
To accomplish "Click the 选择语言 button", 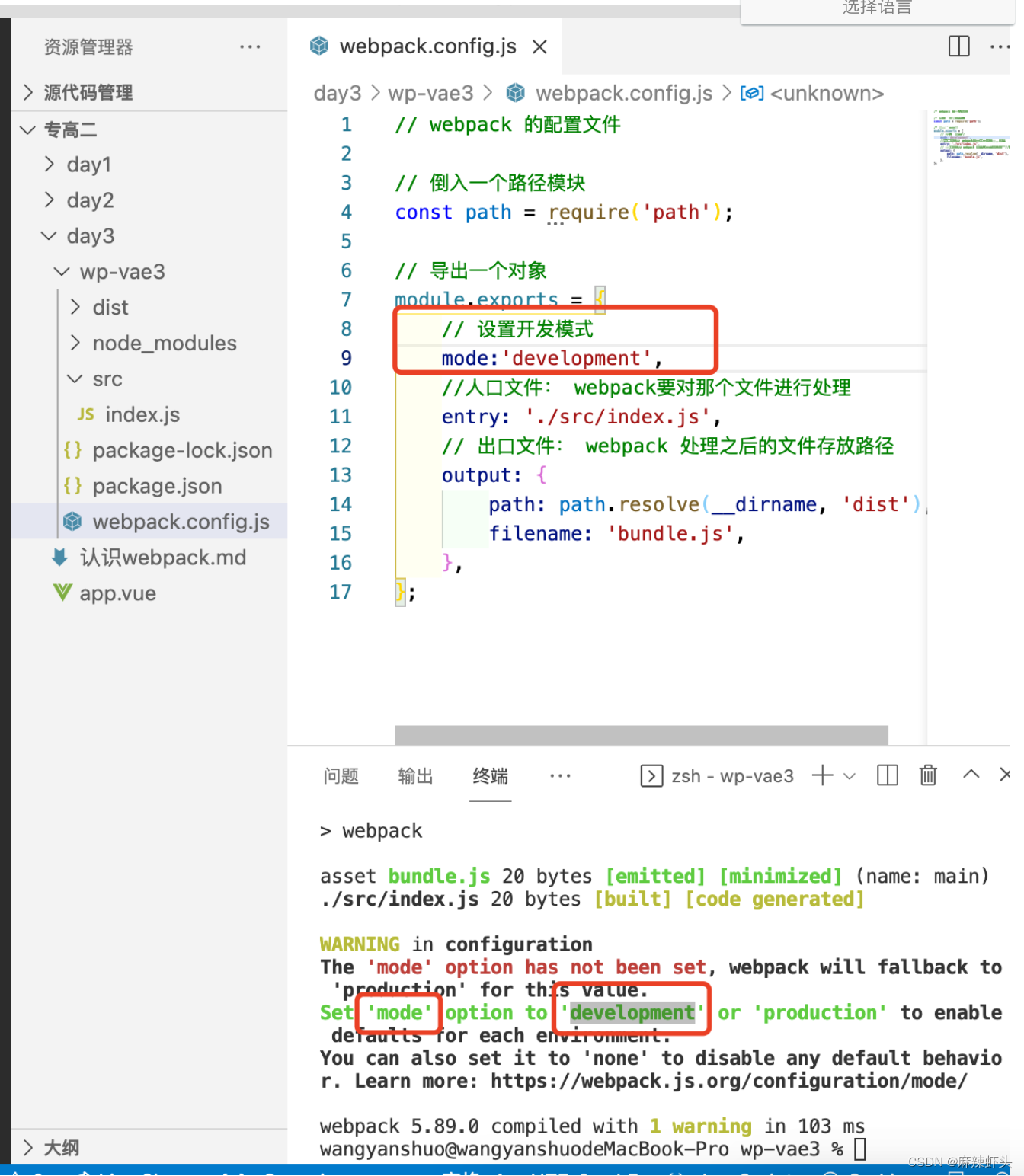I will coord(877,8).
